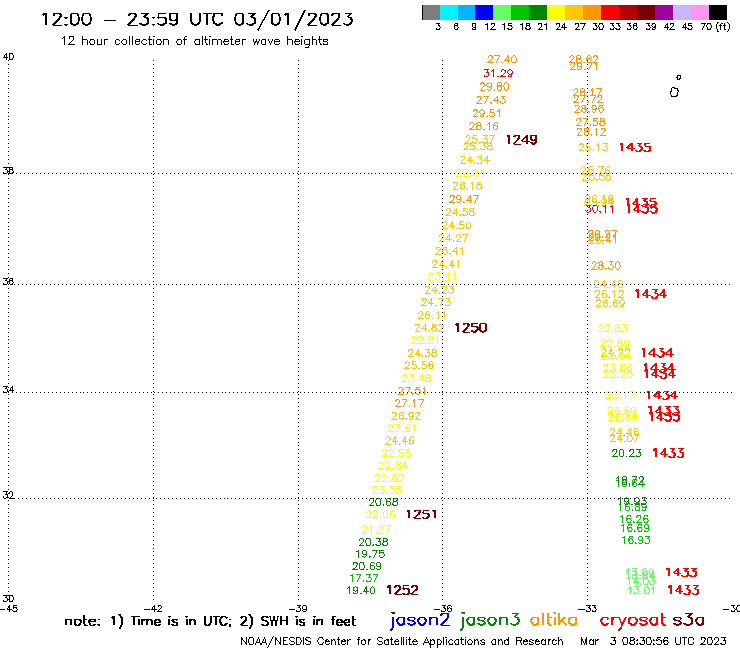Click the altika satellite legend label
740x650 pixels.
(x=554, y=620)
